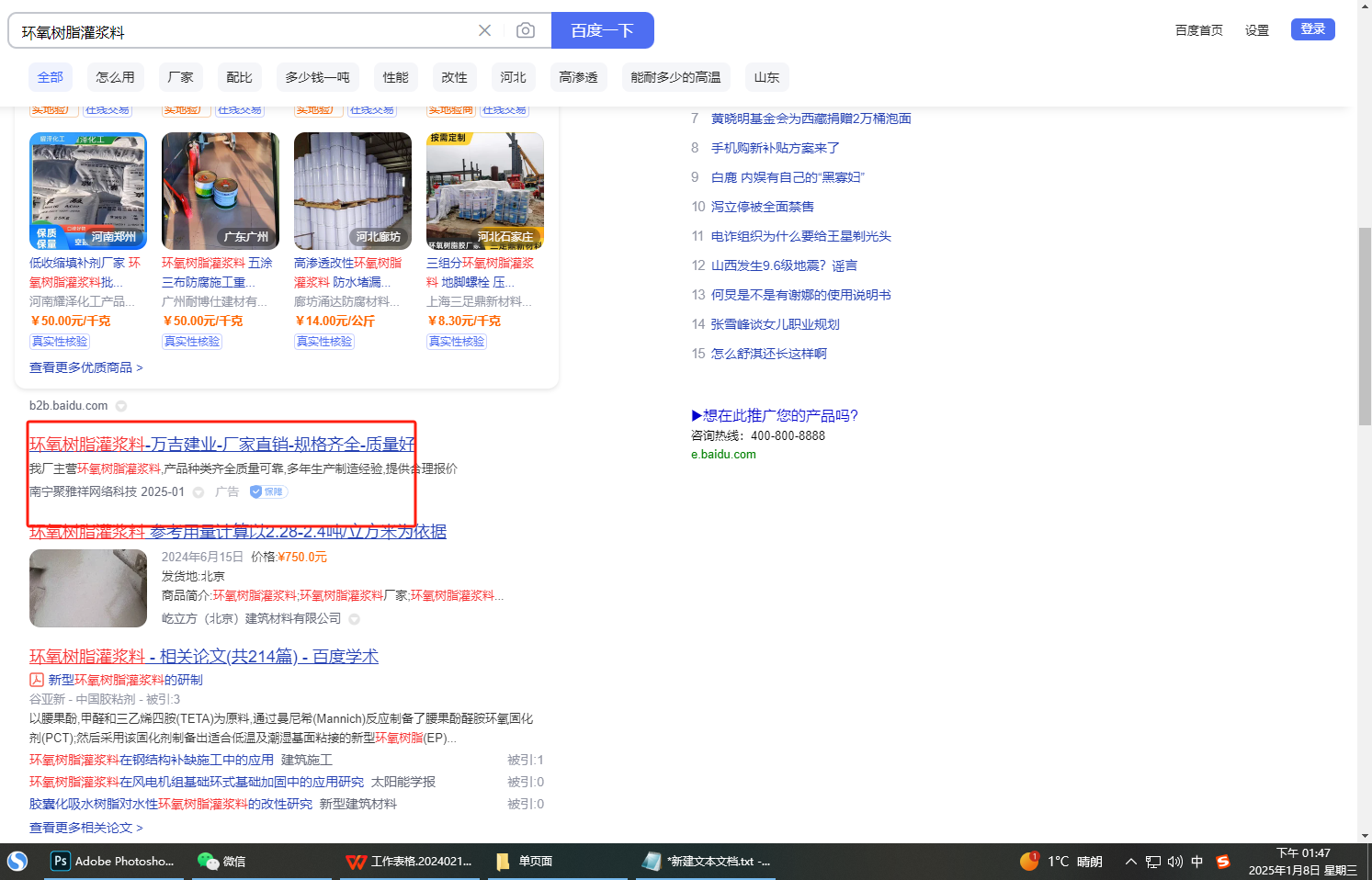The width and height of the screenshot is (1372, 880).
Task: Click the 保障 shield badge on the ad result
Action: [x=269, y=491]
